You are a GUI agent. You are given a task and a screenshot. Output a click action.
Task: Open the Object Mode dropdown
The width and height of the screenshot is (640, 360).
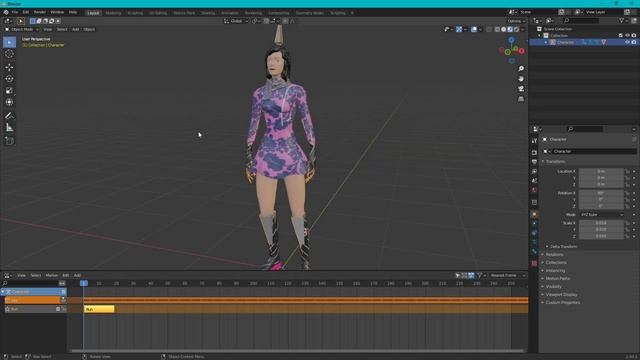[x=22, y=29]
